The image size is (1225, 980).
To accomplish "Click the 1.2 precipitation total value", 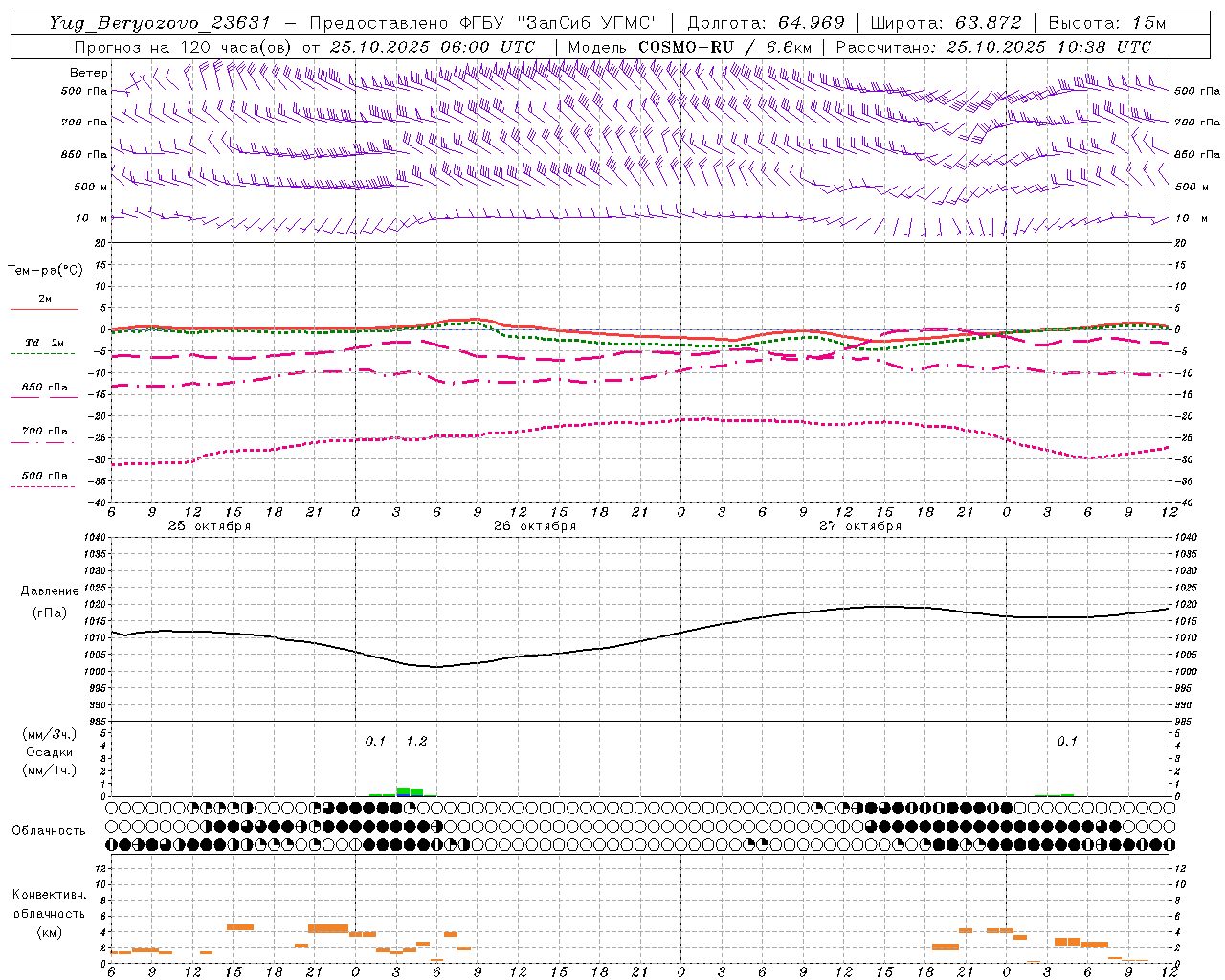I will [x=416, y=741].
